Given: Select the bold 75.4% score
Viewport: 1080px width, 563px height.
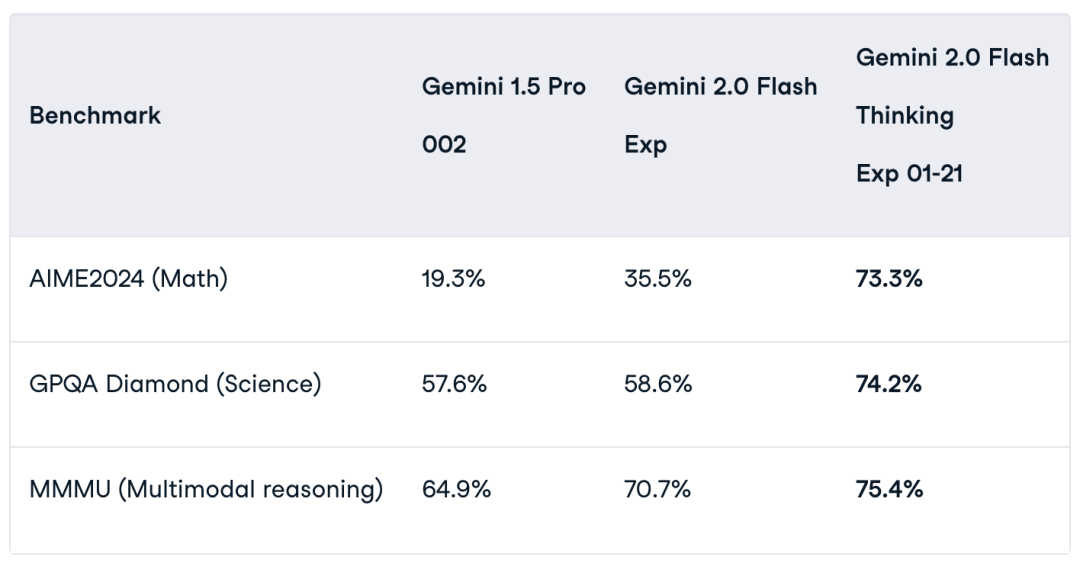Looking at the screenshot, I should tap(889, 489).
